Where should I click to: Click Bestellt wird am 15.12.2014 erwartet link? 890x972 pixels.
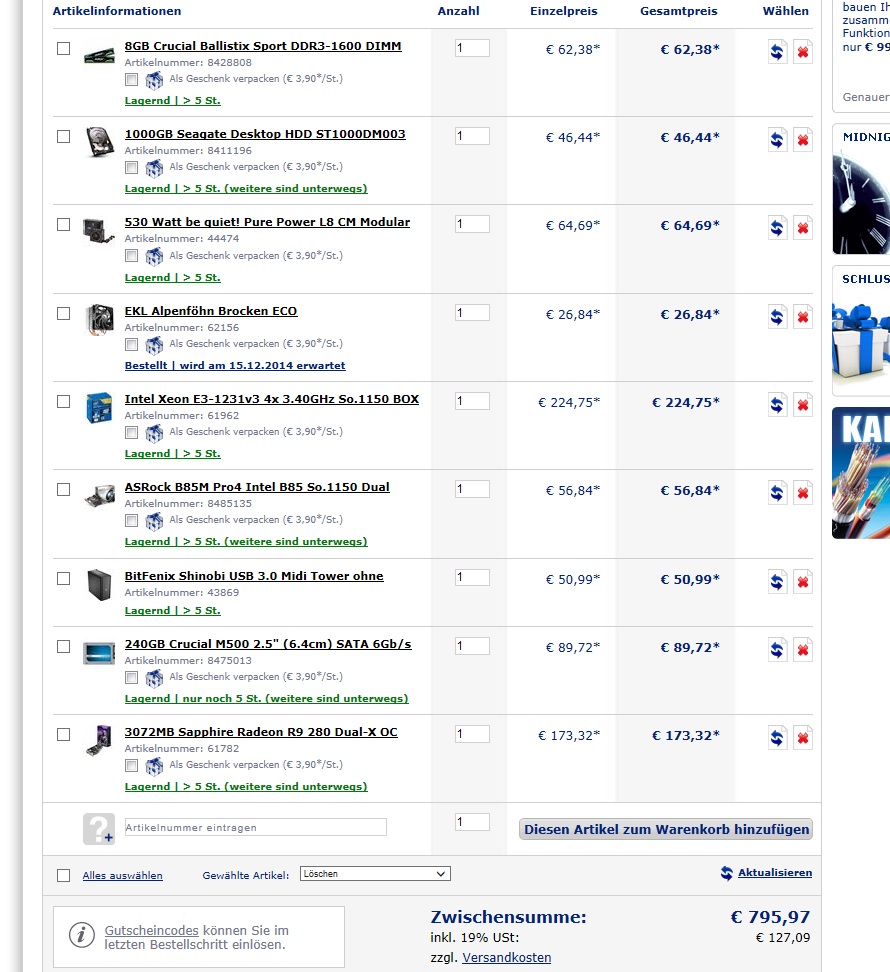click(235, 366)
